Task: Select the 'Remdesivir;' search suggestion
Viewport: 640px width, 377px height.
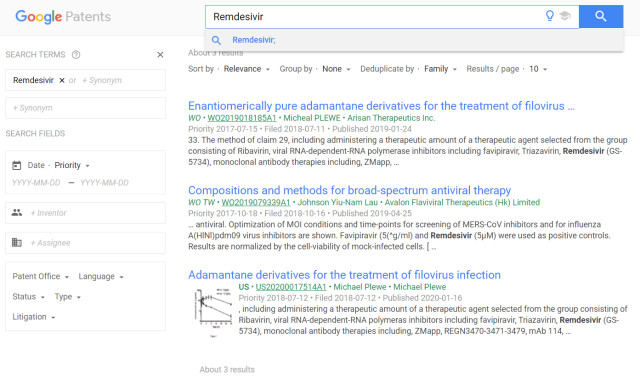Action: coord(254,40)
